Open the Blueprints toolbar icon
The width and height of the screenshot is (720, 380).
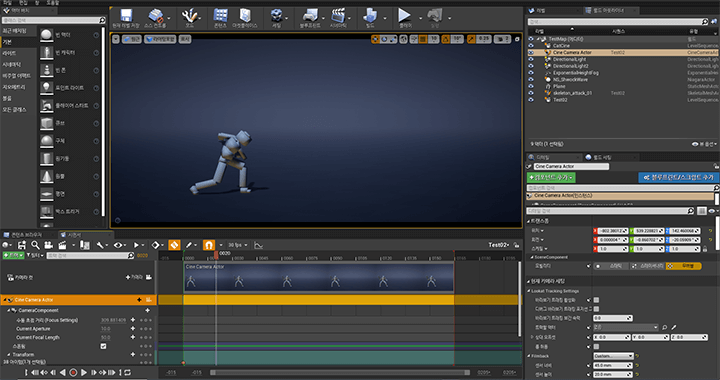click(x=310, y=15)
